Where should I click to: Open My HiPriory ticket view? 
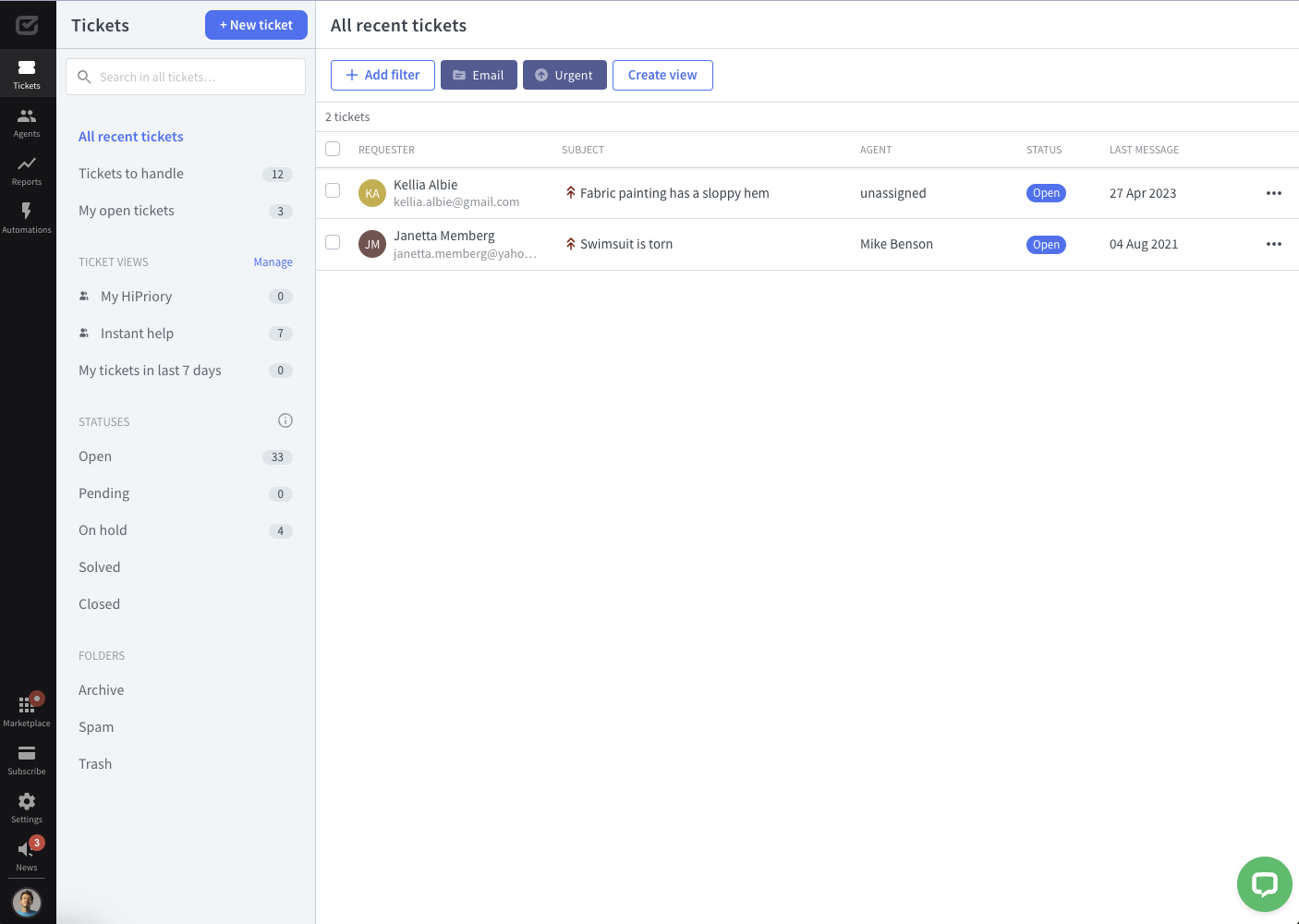tap(186, 297)
